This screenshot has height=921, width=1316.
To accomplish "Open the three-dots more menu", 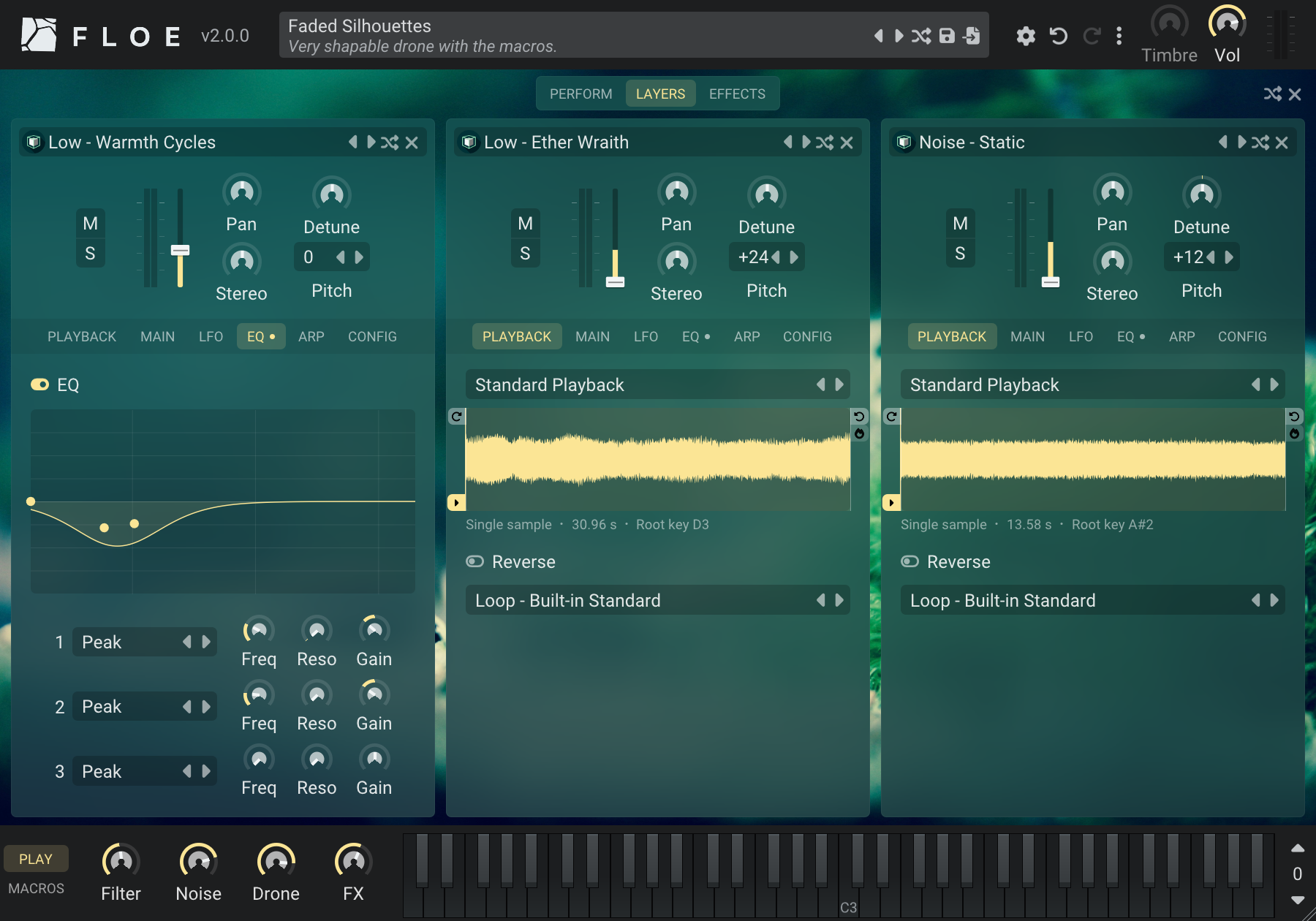I will point(1119,36).
